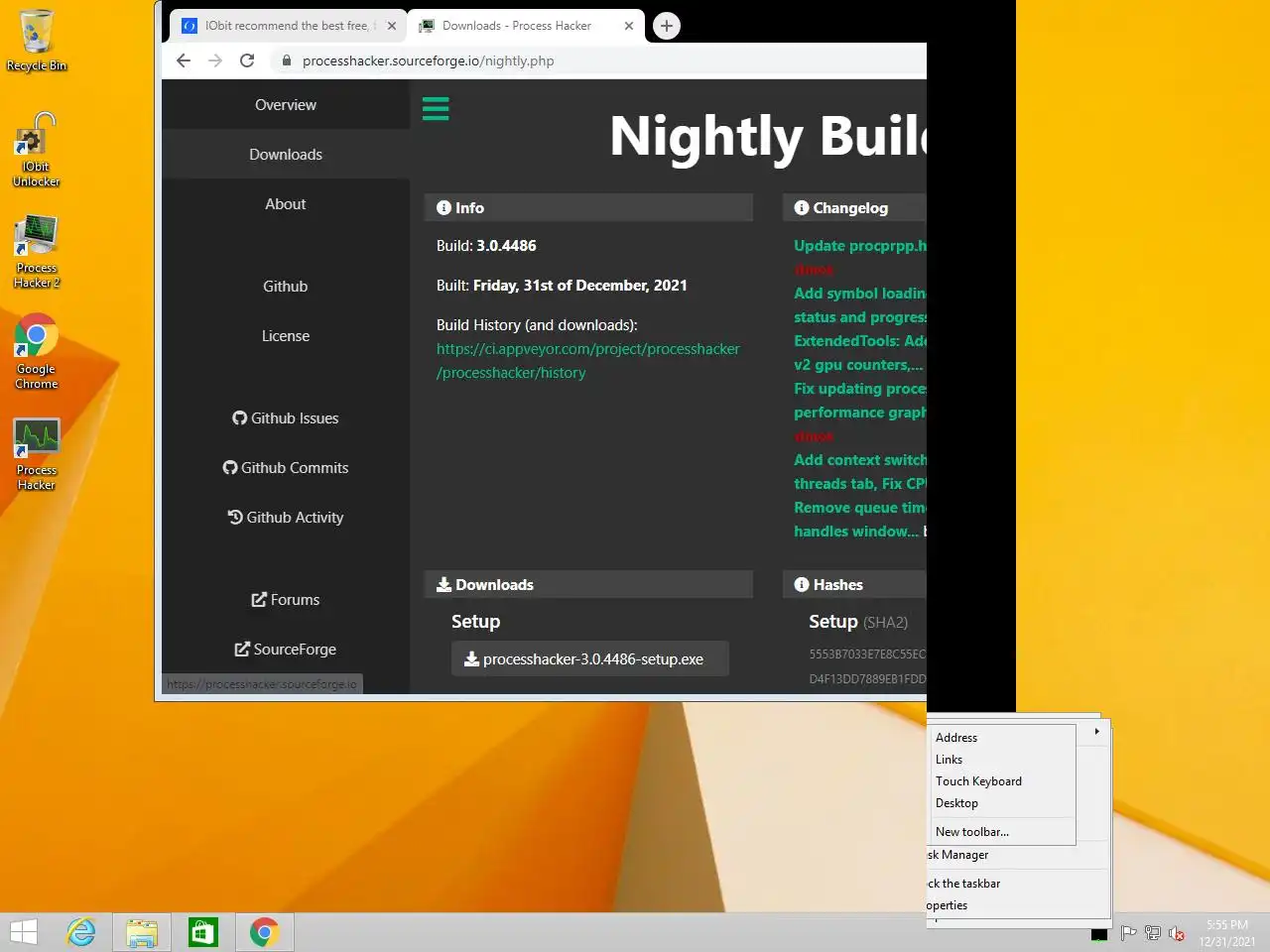1270x952 pixels.
Task: Go forward in the Chrome browser
Action: click(215, 60)
